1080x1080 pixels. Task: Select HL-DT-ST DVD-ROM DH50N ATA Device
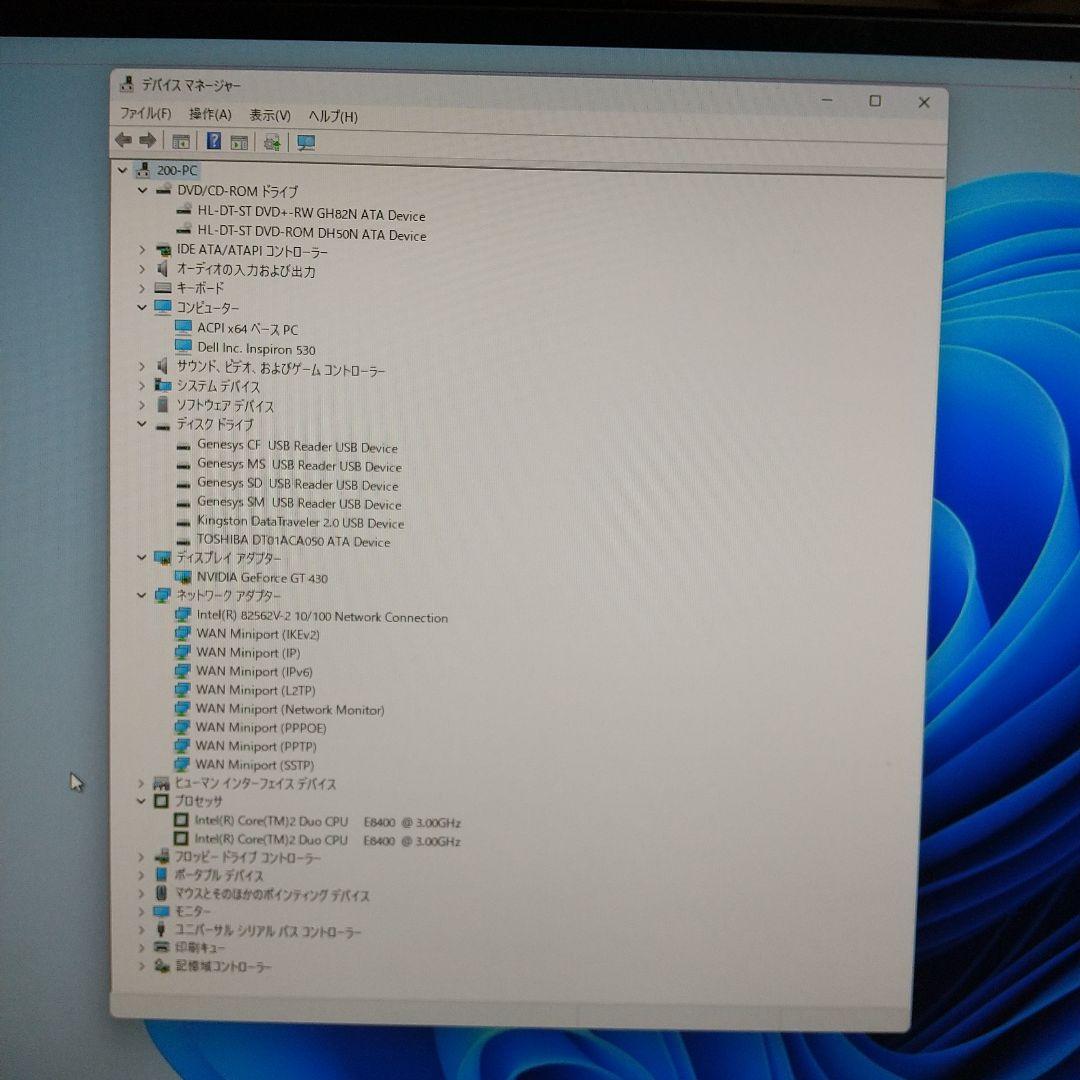click(312, 233)
